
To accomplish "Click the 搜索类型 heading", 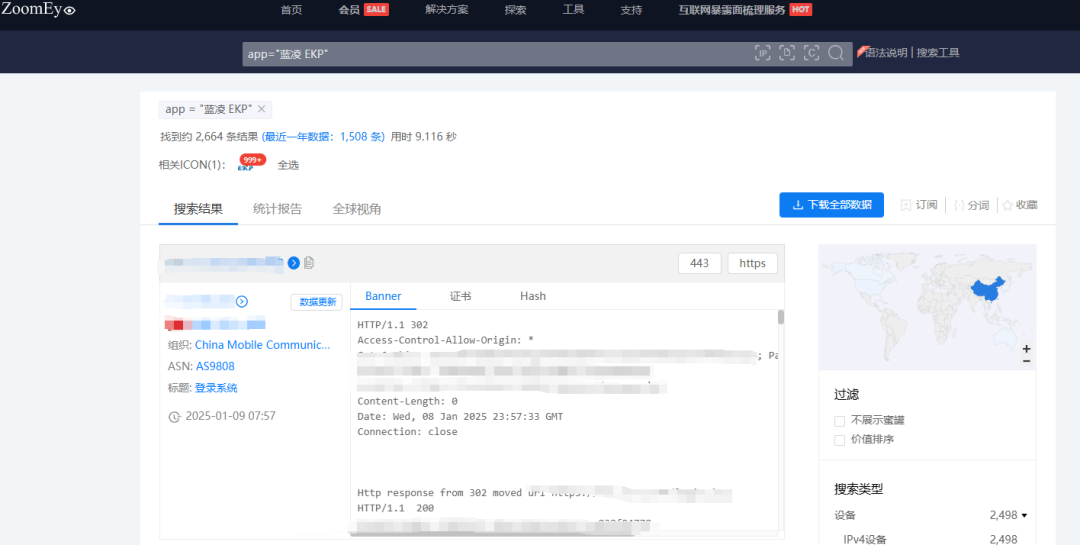I will [858, 489].
